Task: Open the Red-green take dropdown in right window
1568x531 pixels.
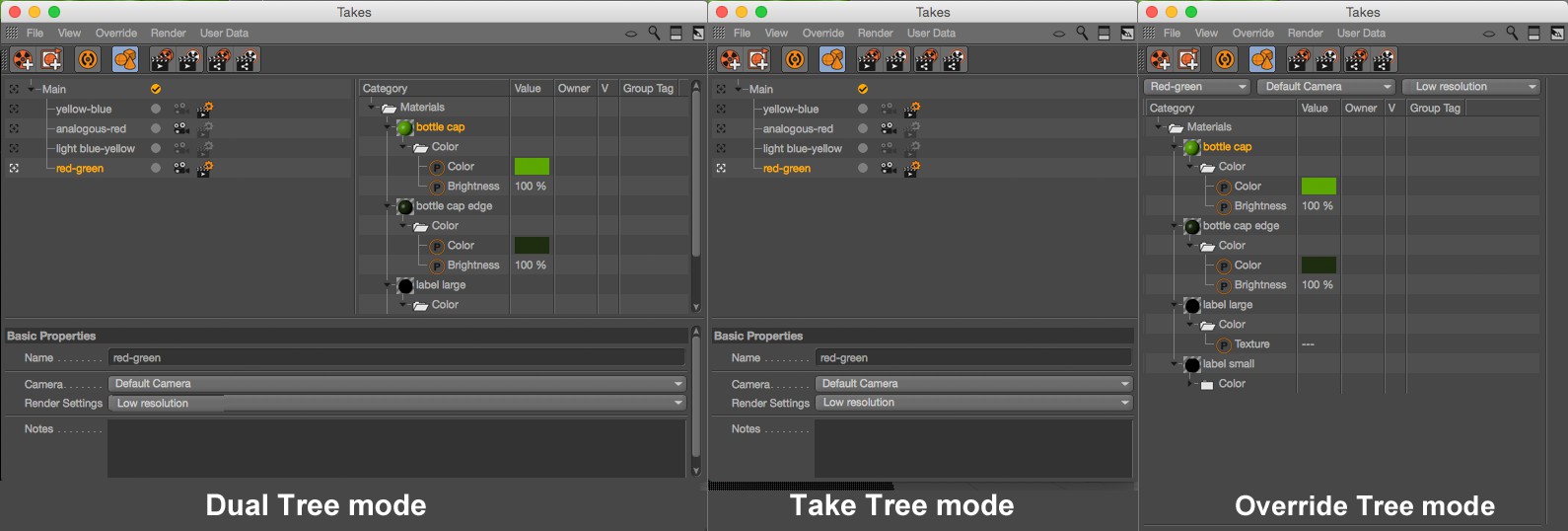Action: [1197, 87]
